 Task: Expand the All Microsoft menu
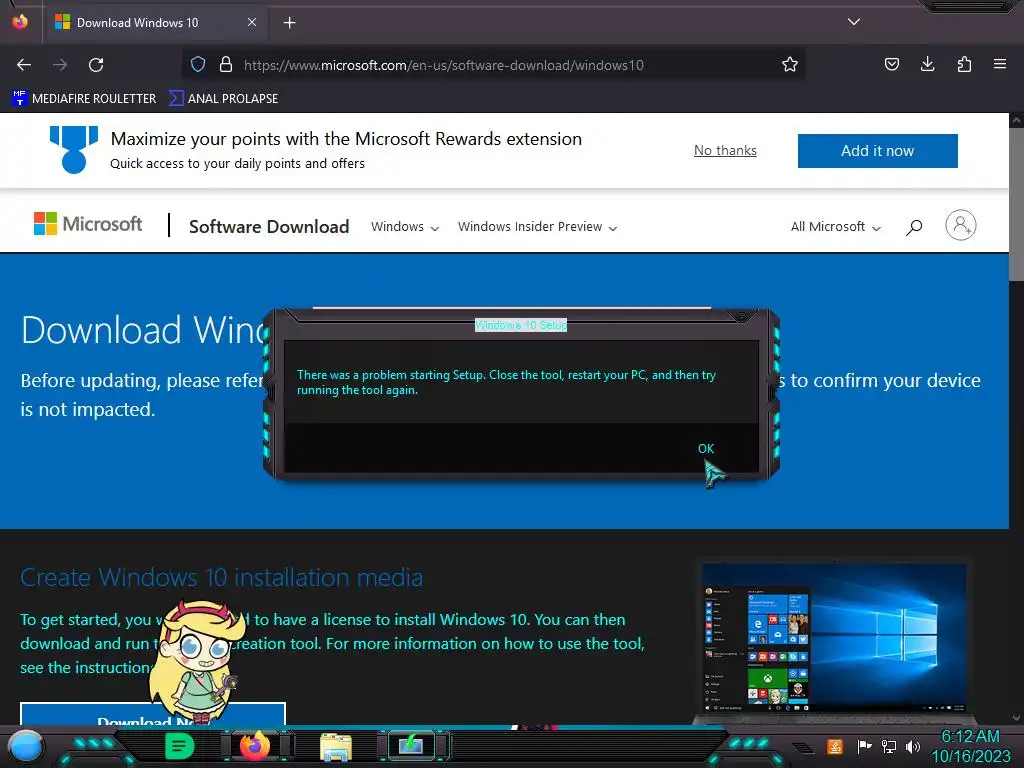tap(836, 227)
